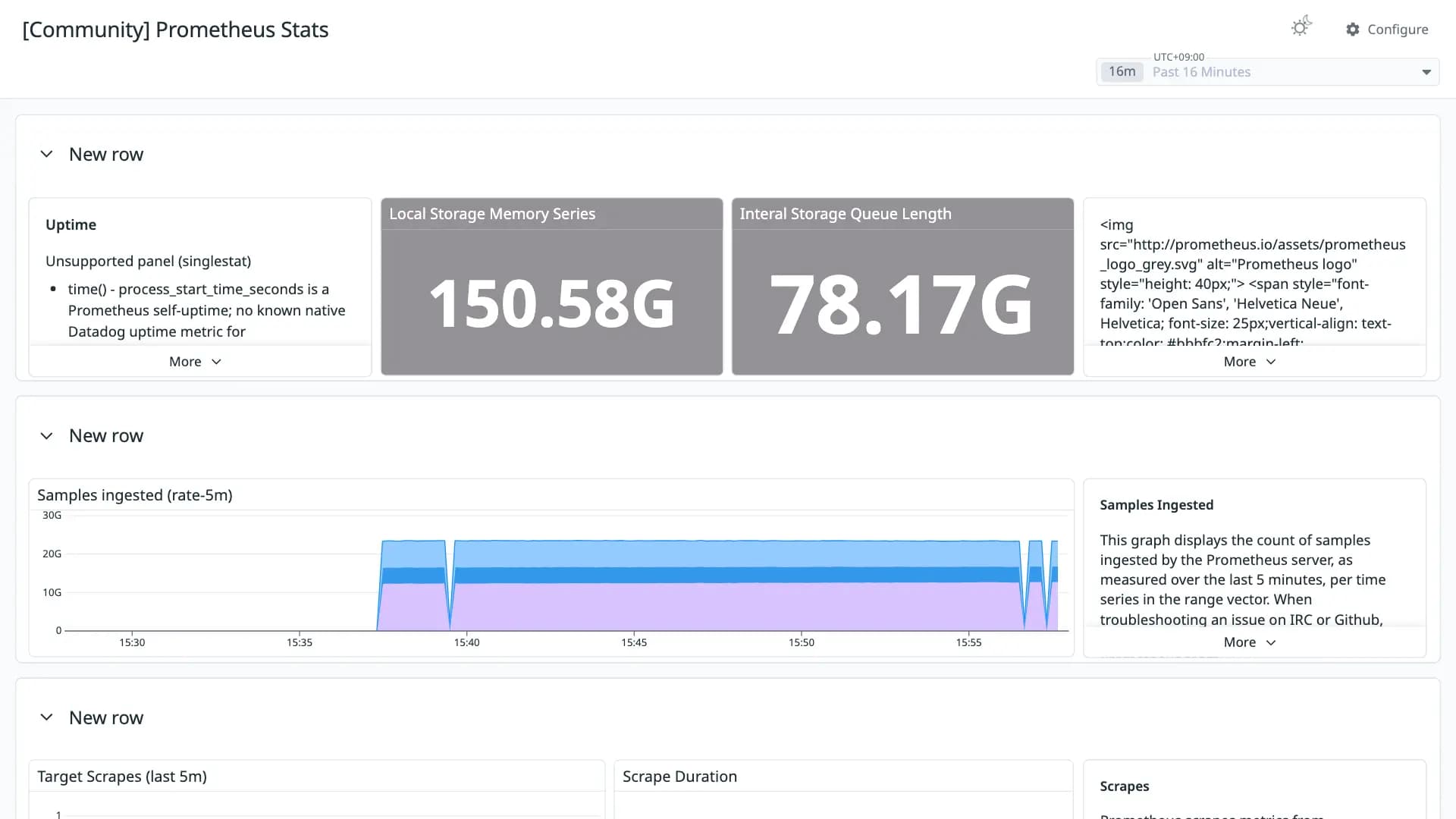Click the Samples Ingested note heading
The image size is (1456, 819).
pos(1156,505)
